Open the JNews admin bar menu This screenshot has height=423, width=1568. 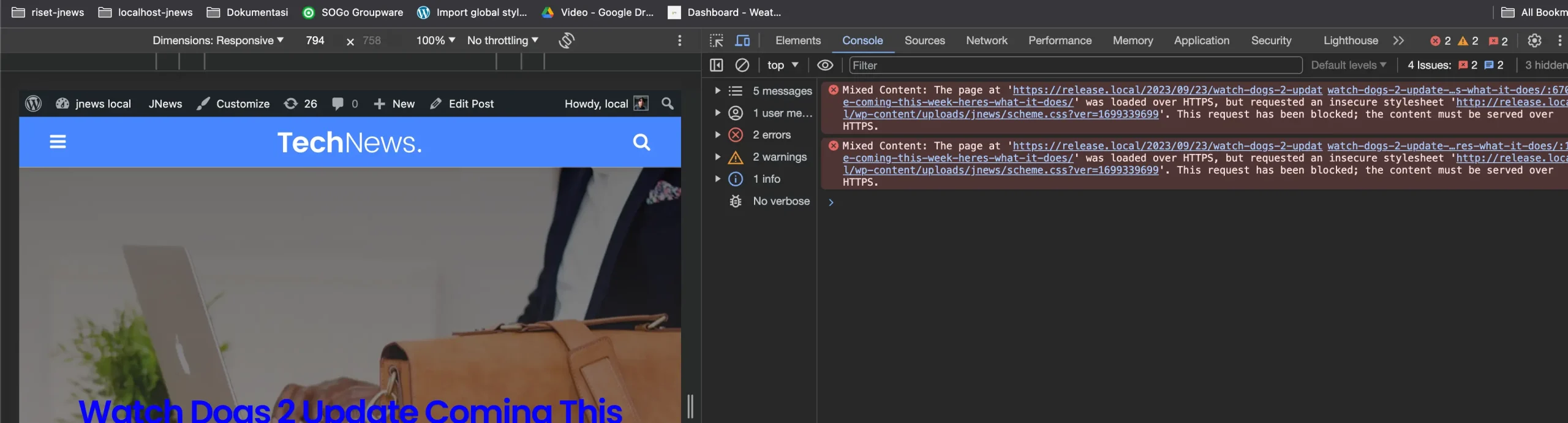point(165,104)
